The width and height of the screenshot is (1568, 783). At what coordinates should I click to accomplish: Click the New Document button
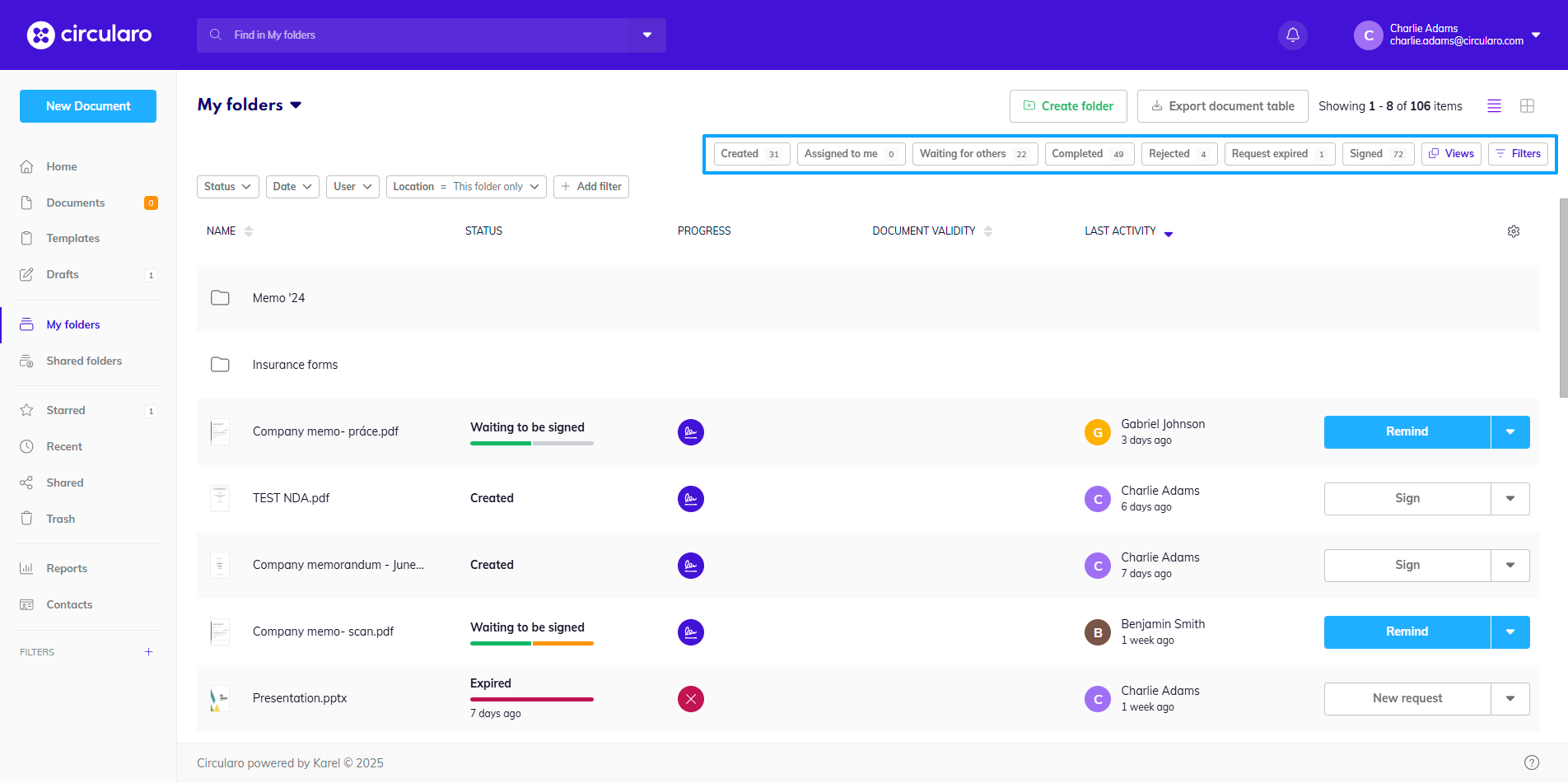[x=88, y=106]
